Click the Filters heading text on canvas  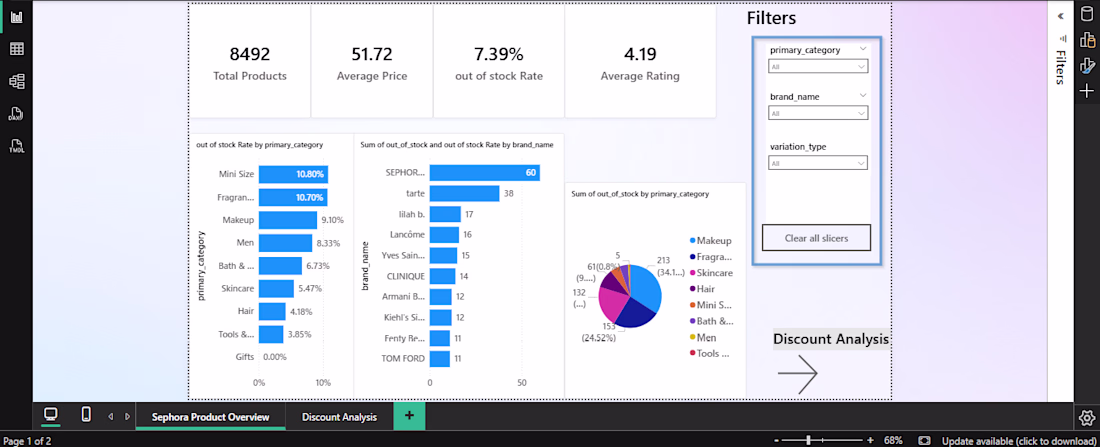771,18
